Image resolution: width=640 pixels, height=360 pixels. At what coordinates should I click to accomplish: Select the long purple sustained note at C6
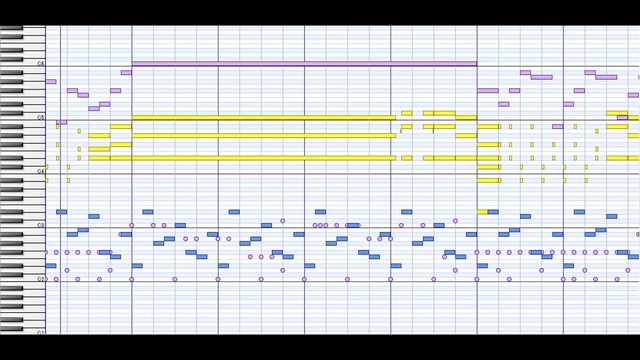coord(304,64)
